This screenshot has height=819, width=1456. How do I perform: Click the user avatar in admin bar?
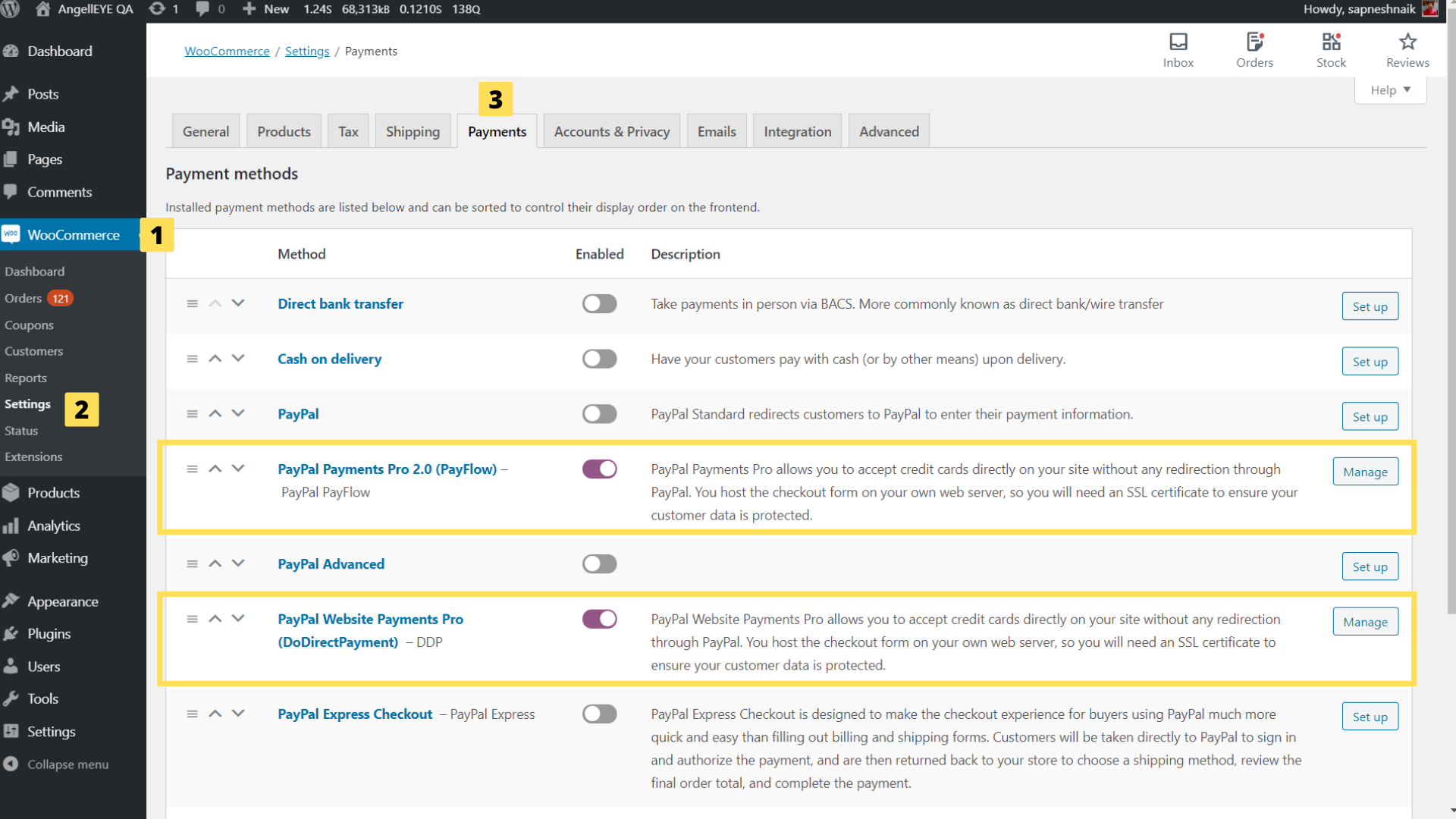pos(1430,9)
